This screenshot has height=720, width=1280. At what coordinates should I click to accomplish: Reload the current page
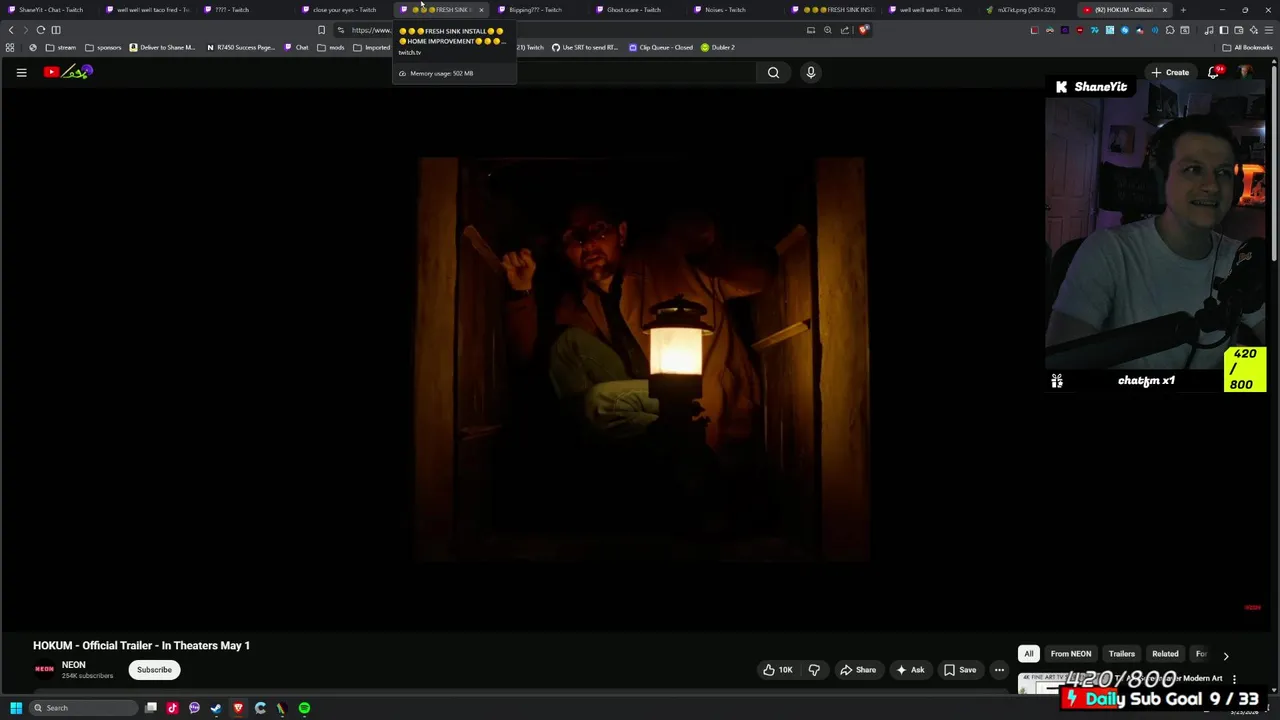pos(41,30)
